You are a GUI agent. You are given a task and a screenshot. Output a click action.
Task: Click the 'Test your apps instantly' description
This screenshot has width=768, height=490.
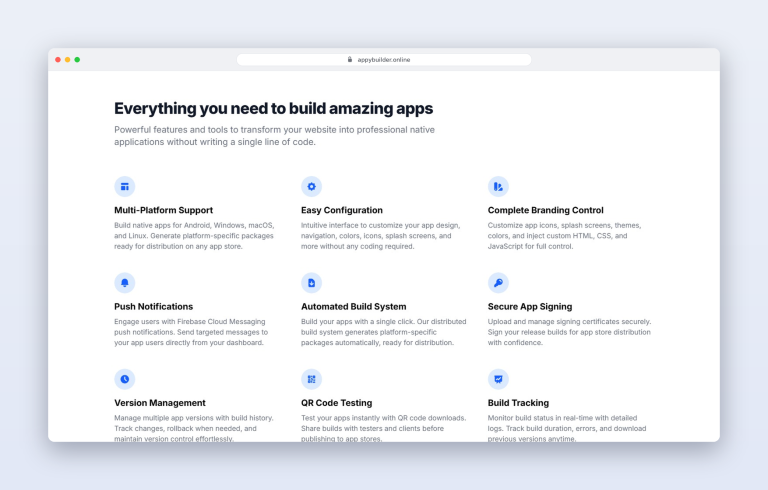point(384,428)
